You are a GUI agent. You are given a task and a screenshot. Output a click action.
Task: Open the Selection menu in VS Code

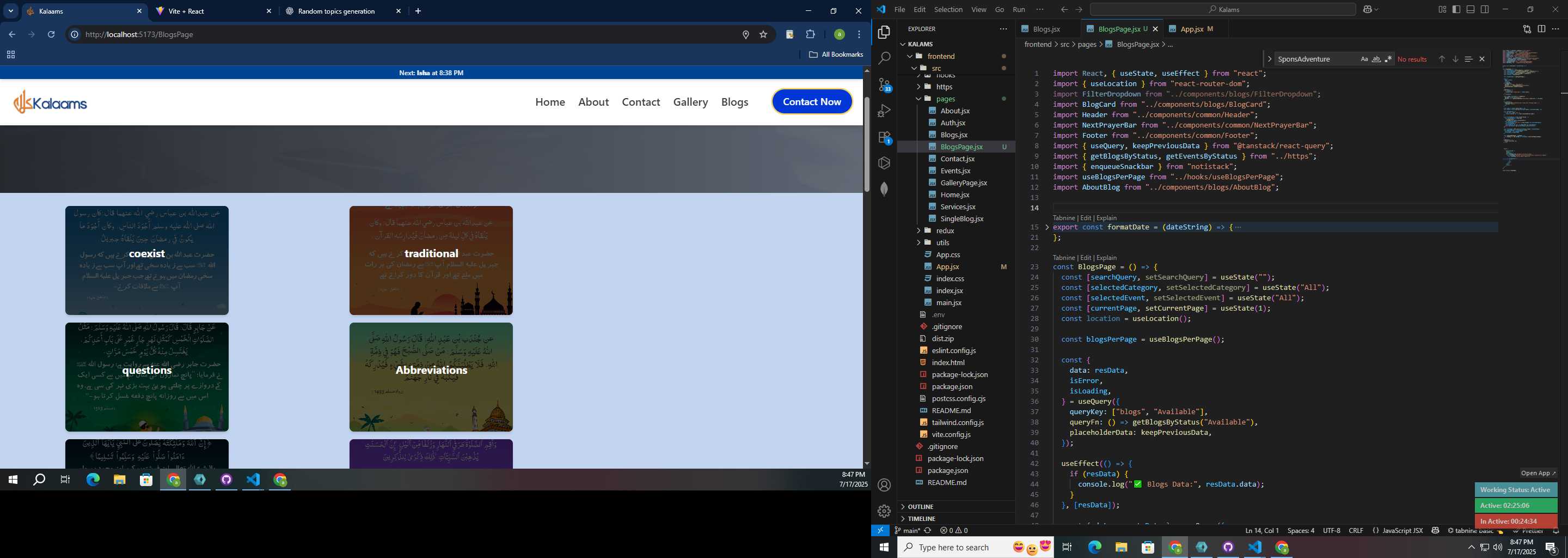(x=948, y=9)
